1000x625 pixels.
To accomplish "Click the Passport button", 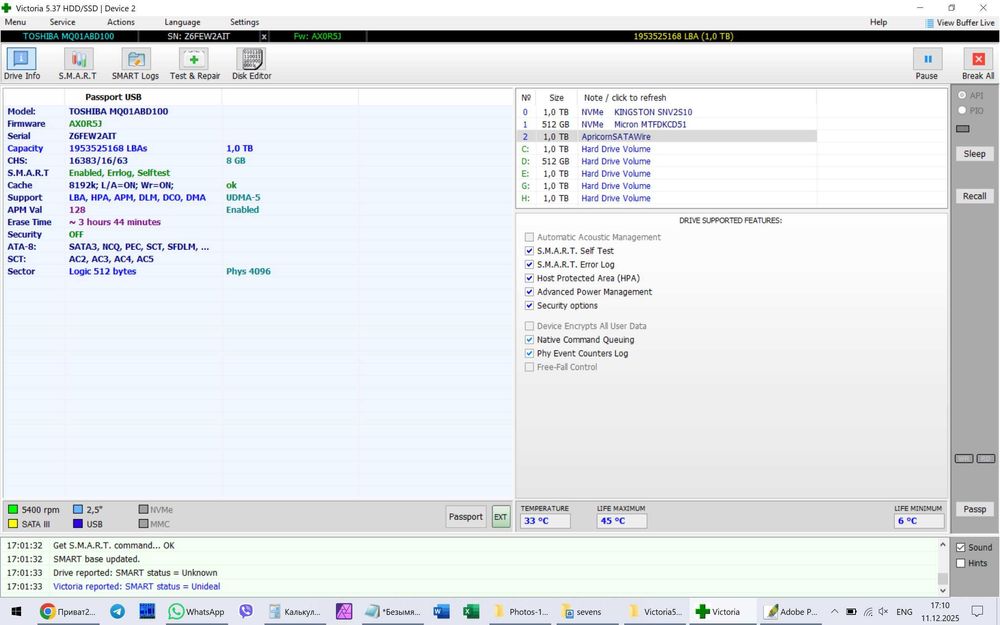I will click(x=466, y=517).
